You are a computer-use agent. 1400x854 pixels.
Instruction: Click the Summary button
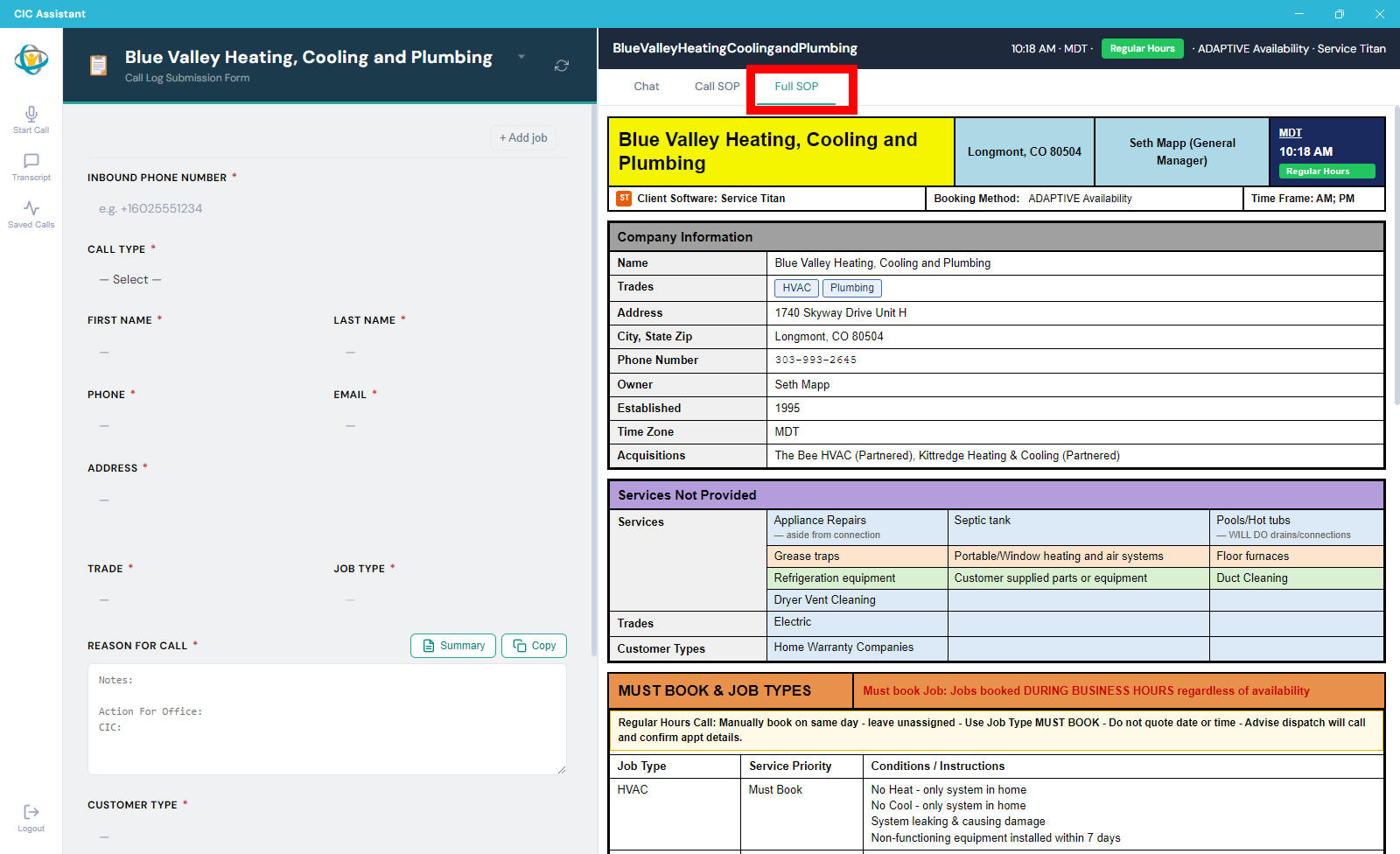[453, 646]
